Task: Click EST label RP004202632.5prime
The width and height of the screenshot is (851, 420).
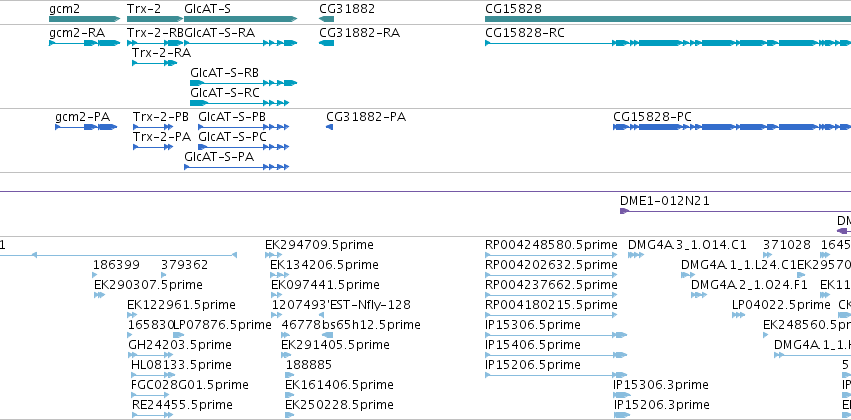Action: 551,265
